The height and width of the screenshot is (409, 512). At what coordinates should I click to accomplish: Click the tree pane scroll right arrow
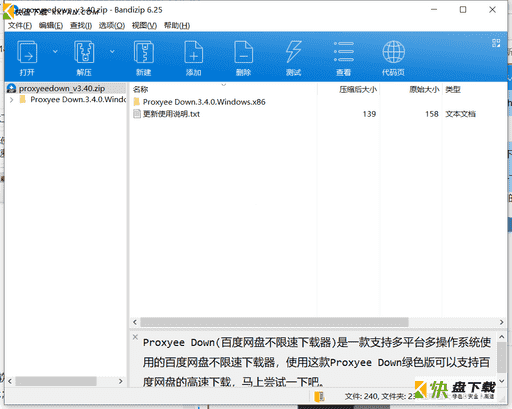click(120, 381)
